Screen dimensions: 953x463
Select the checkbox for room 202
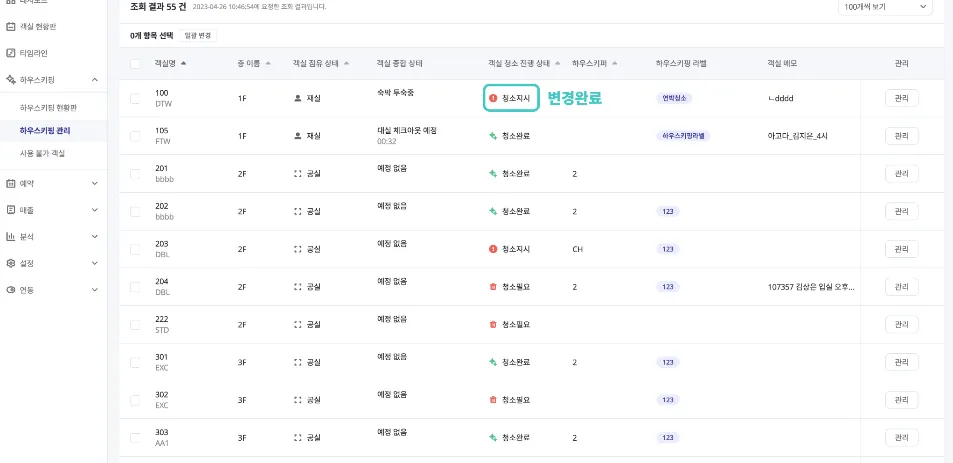(135, 211)
